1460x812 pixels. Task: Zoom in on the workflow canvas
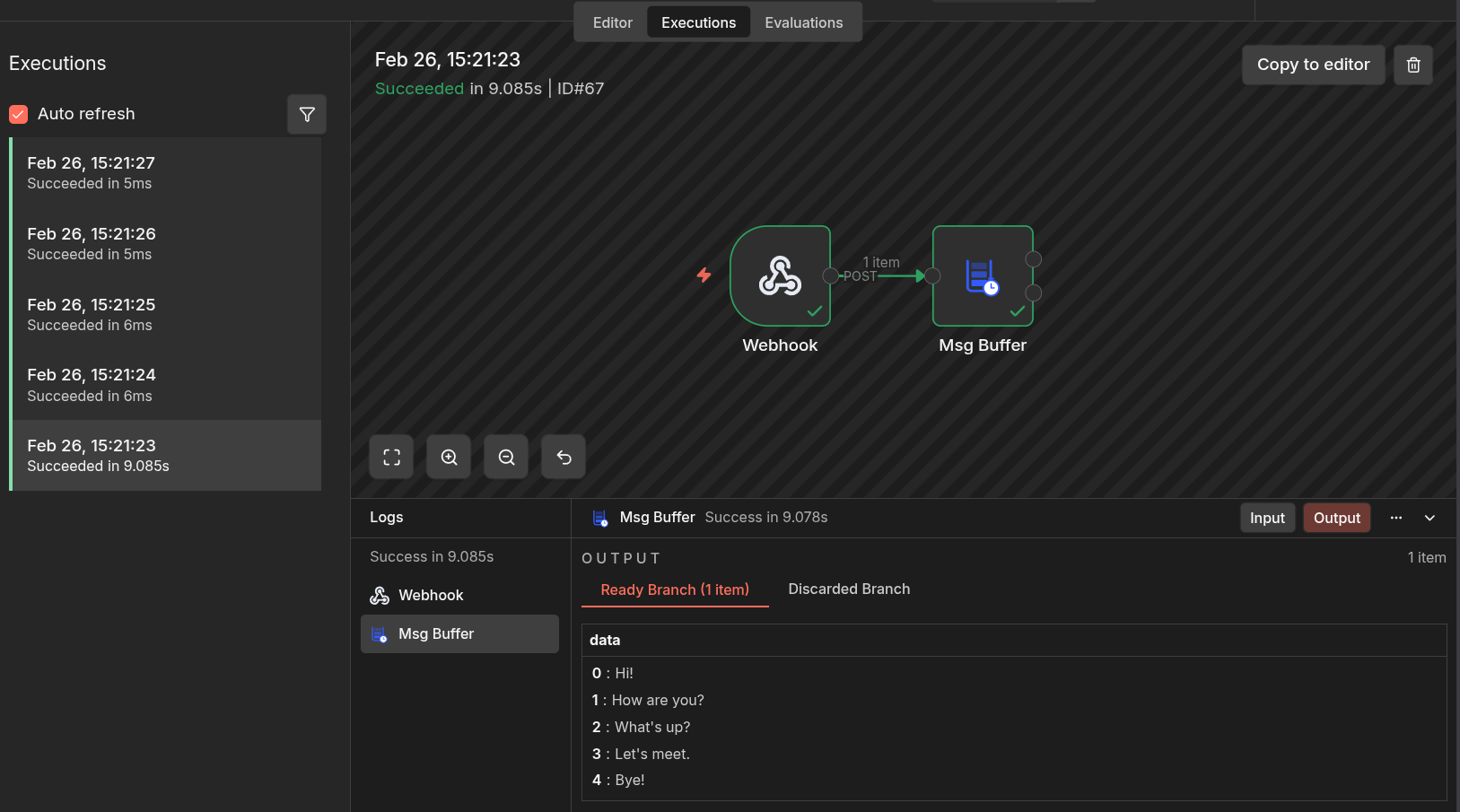click(x=449, y=458)
